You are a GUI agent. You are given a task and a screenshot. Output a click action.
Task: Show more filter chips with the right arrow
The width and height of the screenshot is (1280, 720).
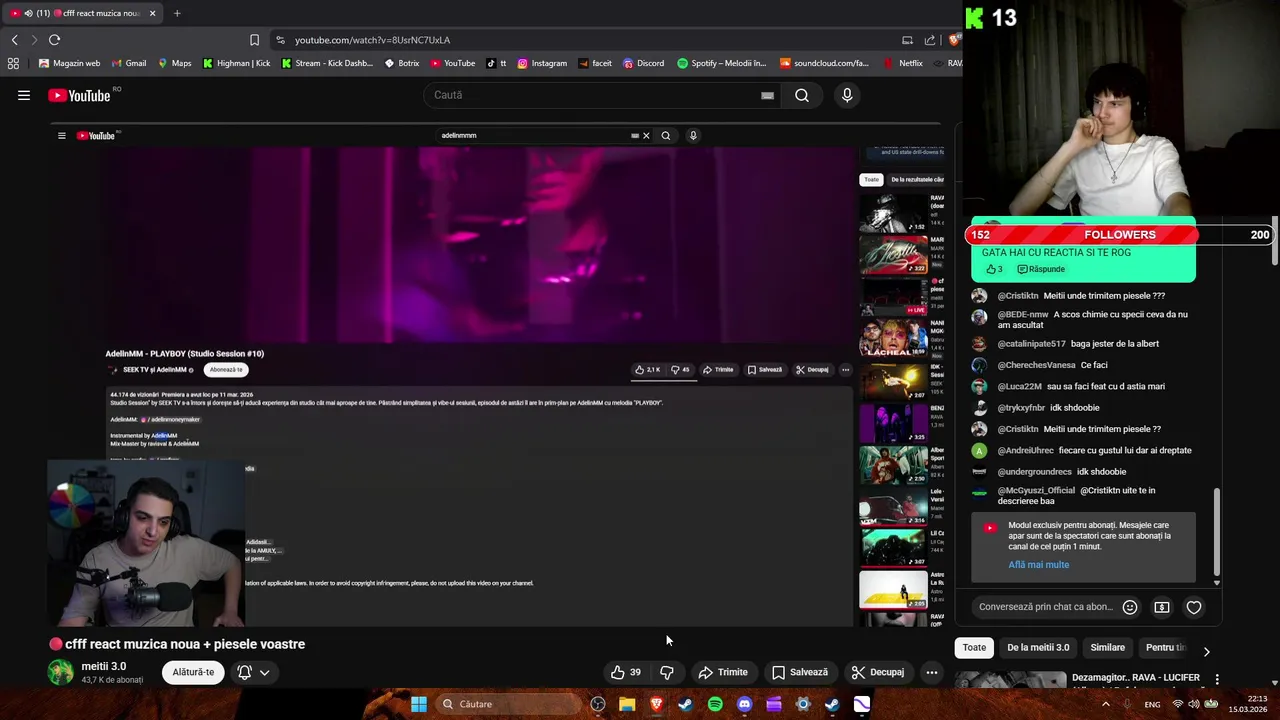click(x=1206, y=651)
